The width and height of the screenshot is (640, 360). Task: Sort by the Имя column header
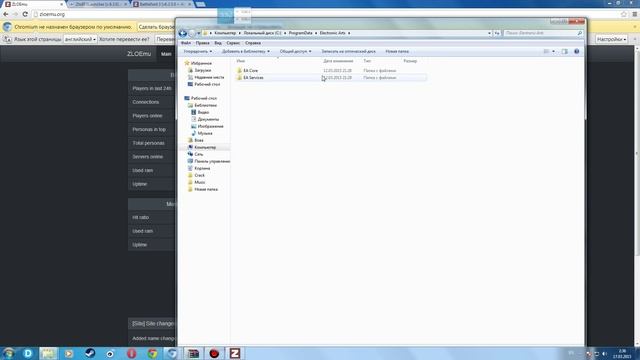click(241, 61)
